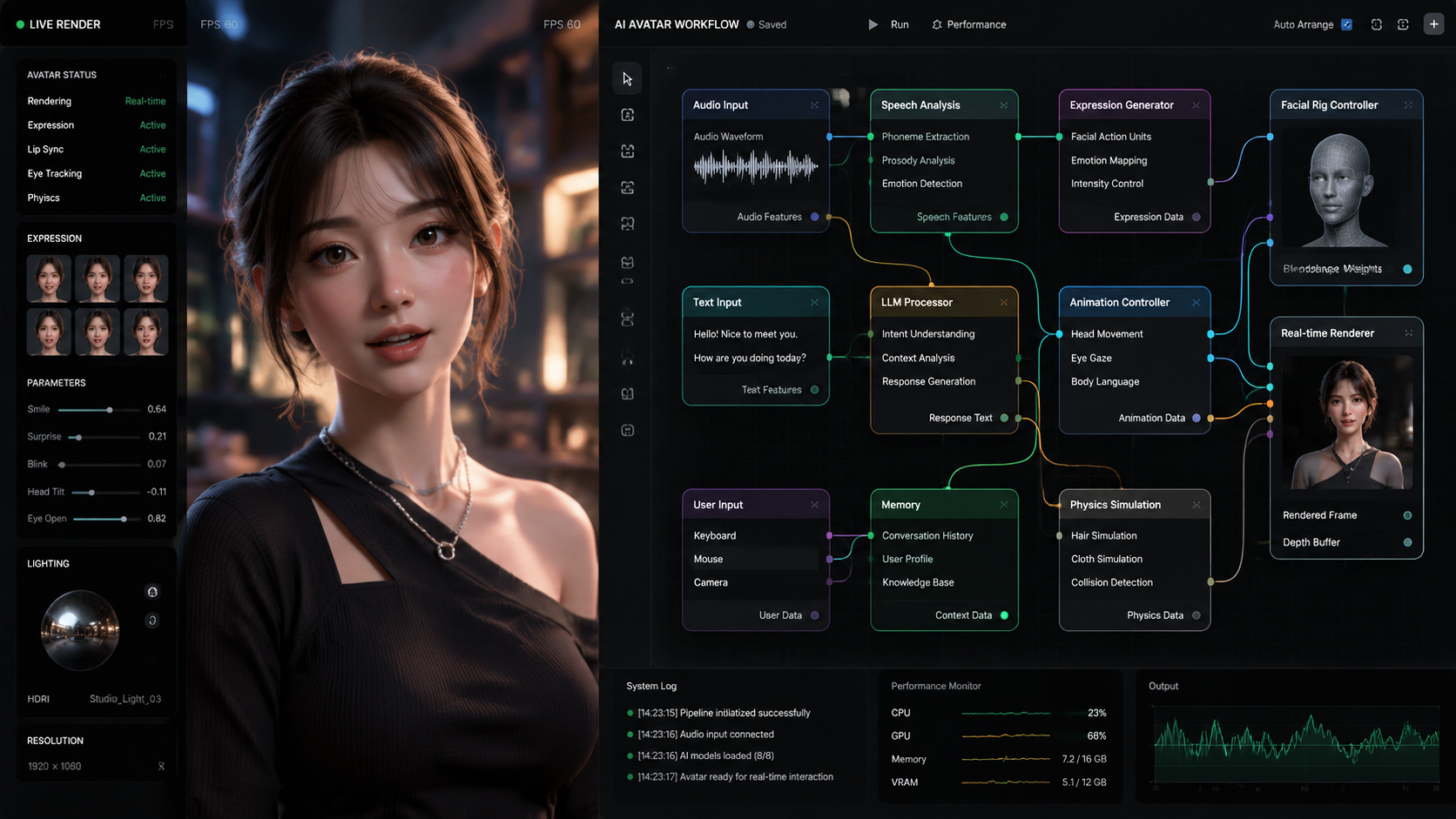Image resolution: width=1456 pixels, height=819 pixels.
Task: Click the audio waveform in Audio Input node
Action: coord(755,166)
